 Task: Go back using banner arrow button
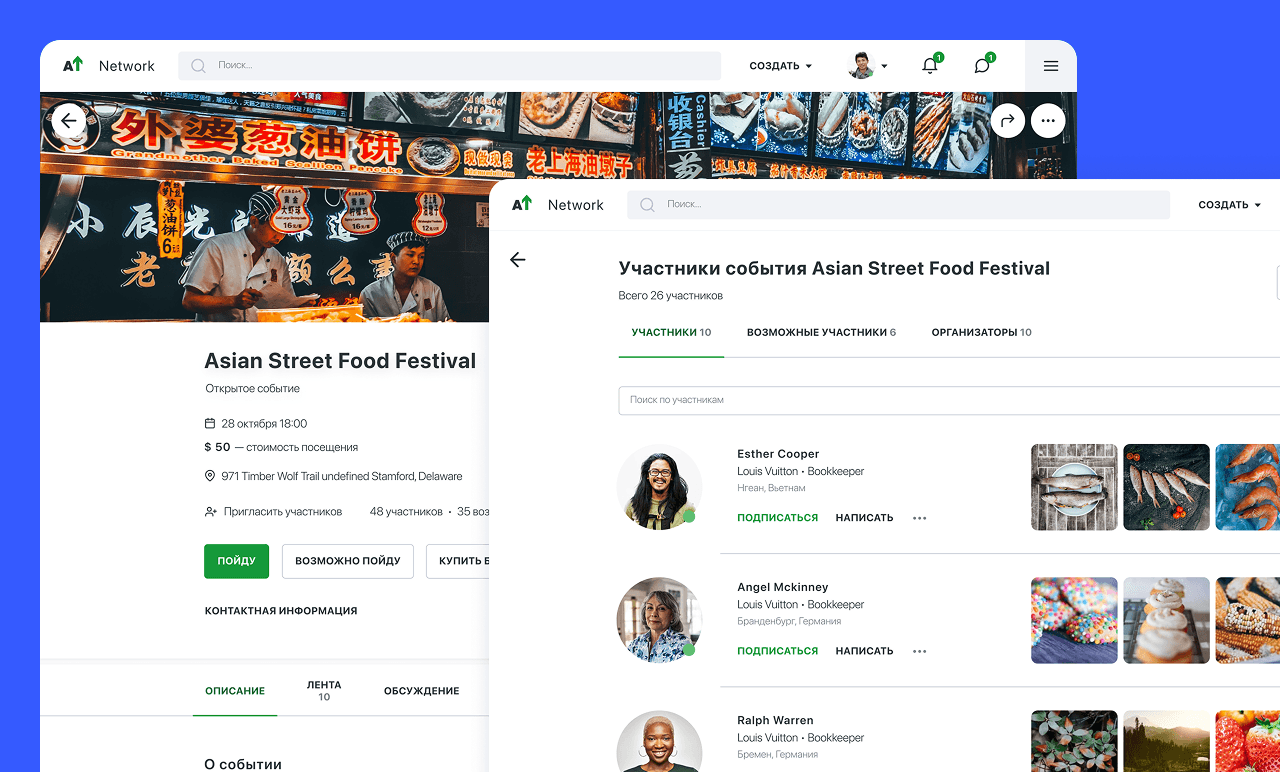pyautogui.click(x=68, y=121)
